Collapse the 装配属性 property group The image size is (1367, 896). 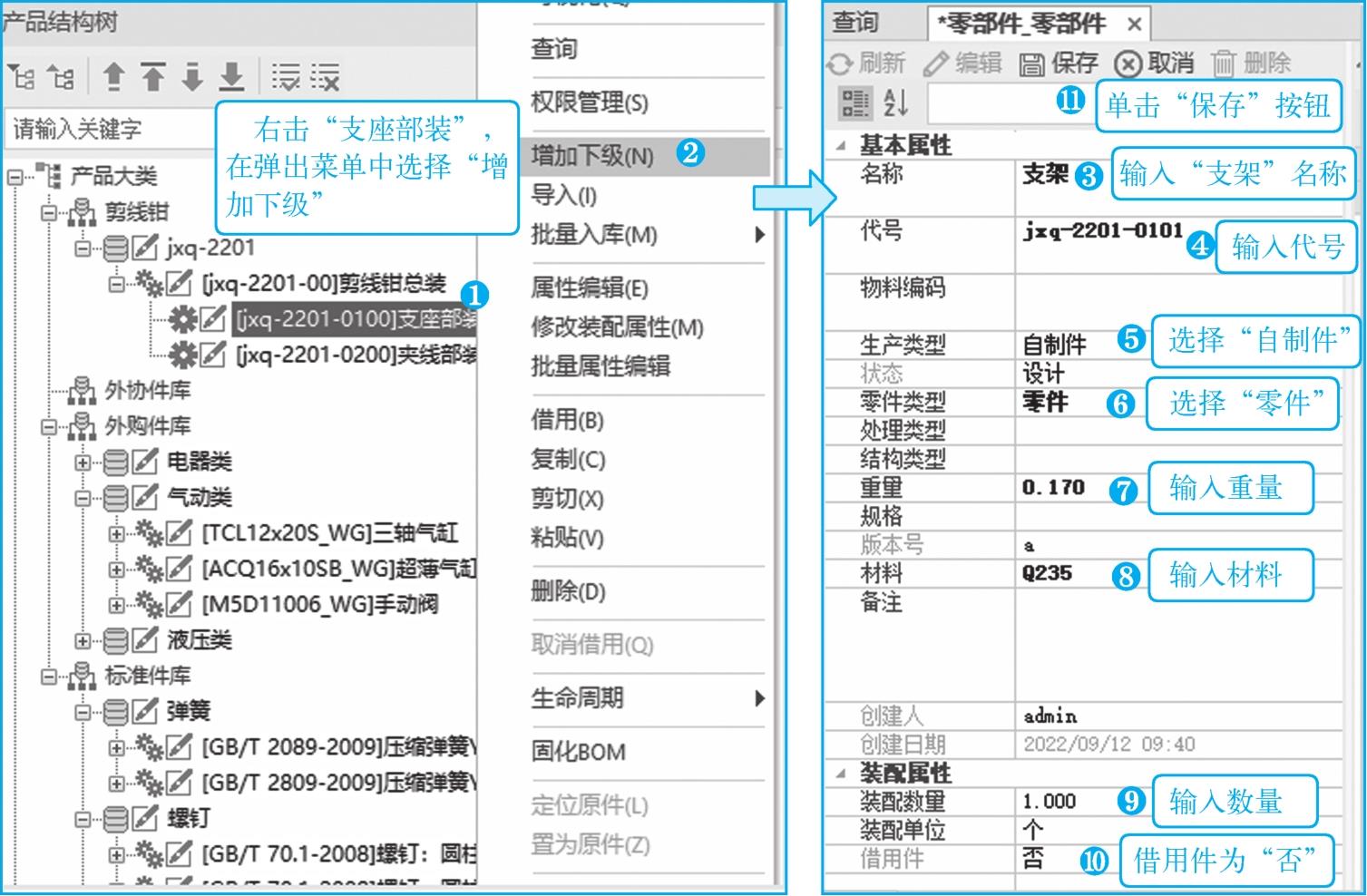click(x=841, y=774)
